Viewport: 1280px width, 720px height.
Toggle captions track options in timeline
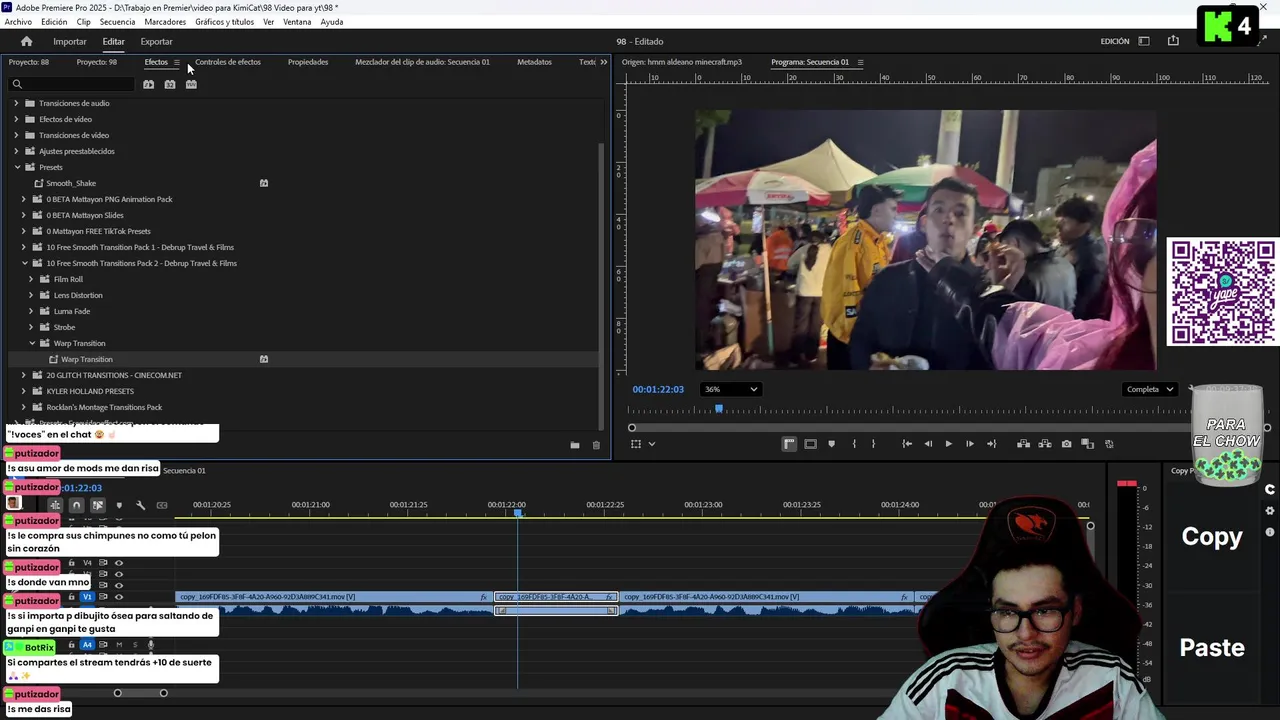pyautogui.click(x=162, y=505)
